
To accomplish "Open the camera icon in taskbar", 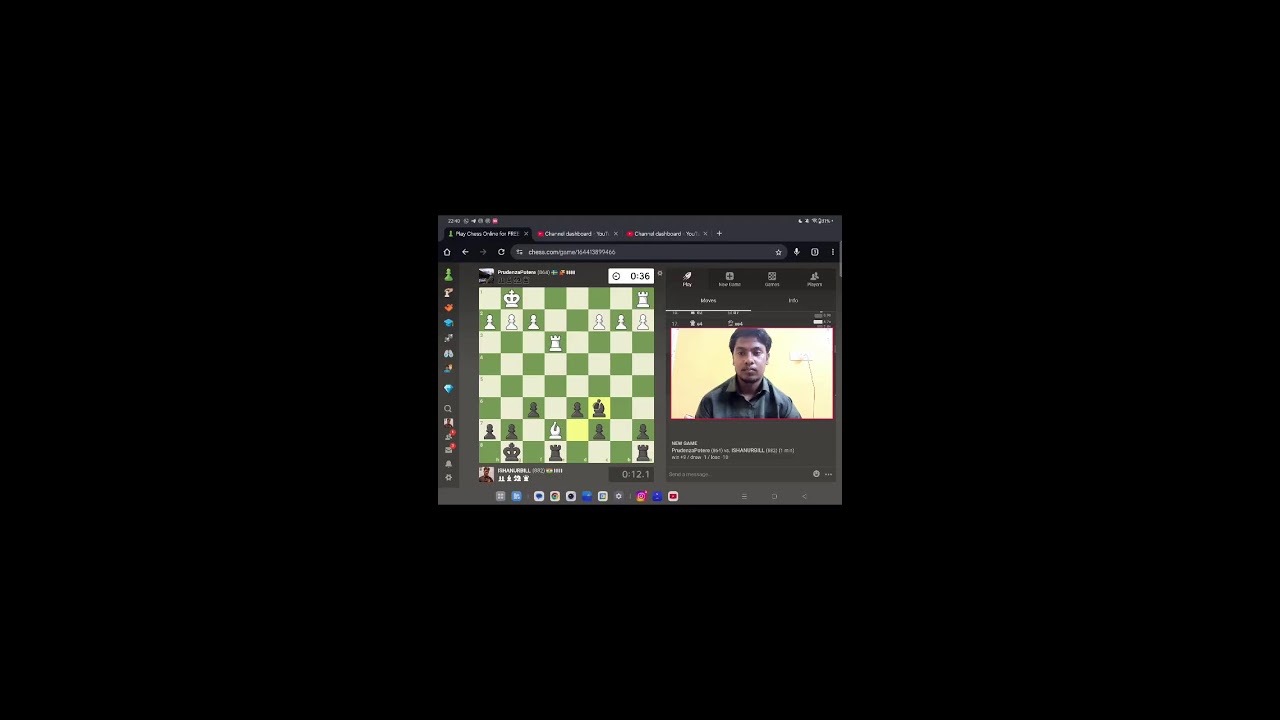I will tap(571, 496).
